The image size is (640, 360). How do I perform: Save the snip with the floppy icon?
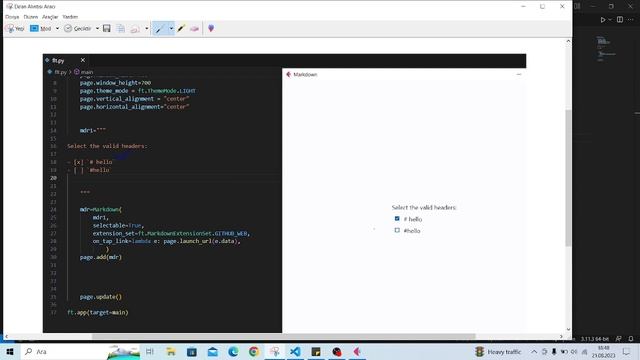pos(107,29)
